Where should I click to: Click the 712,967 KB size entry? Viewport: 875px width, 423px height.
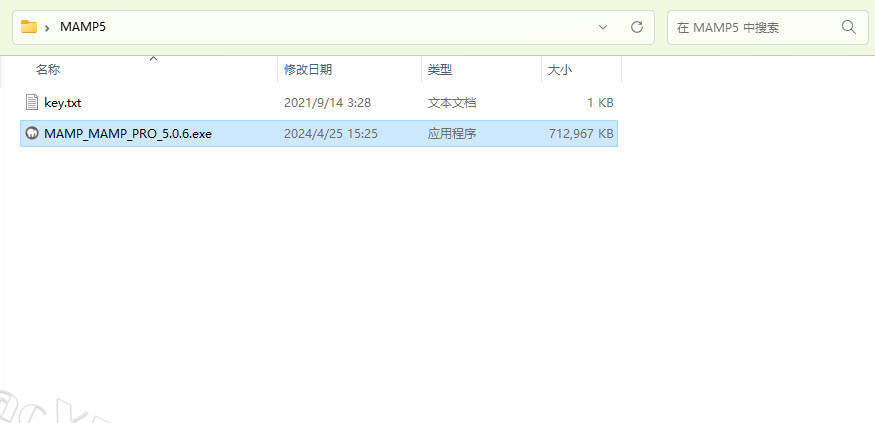tap(581, 134)
